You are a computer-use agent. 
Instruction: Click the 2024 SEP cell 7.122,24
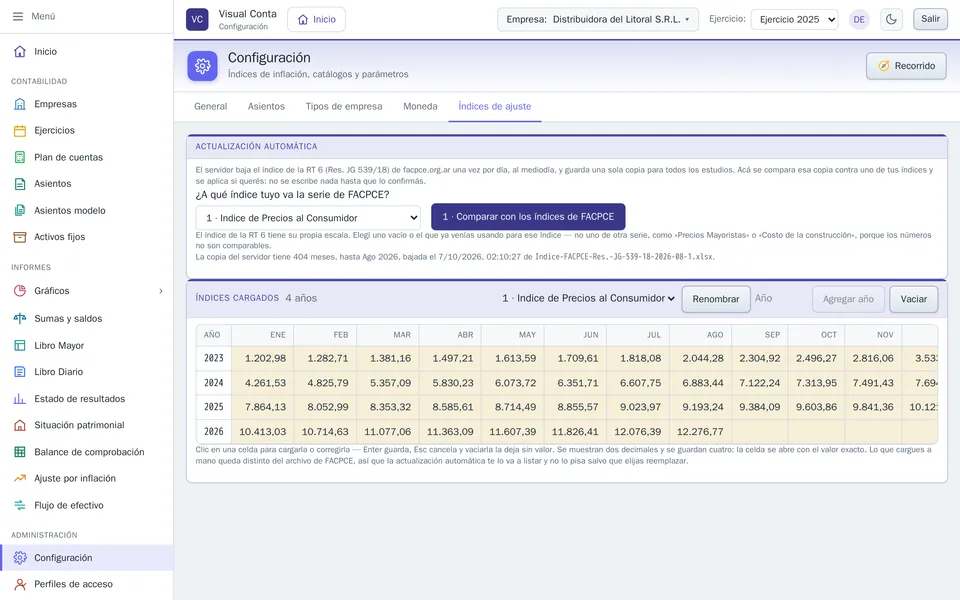[x=759, y=383]
